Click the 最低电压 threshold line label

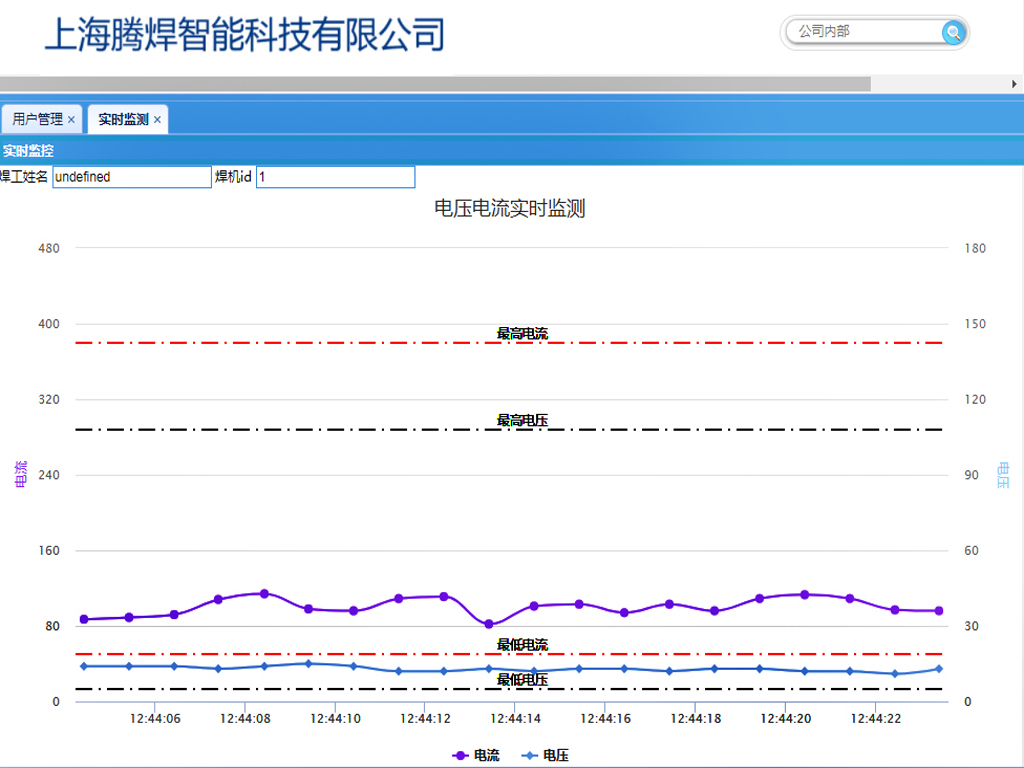522,680
